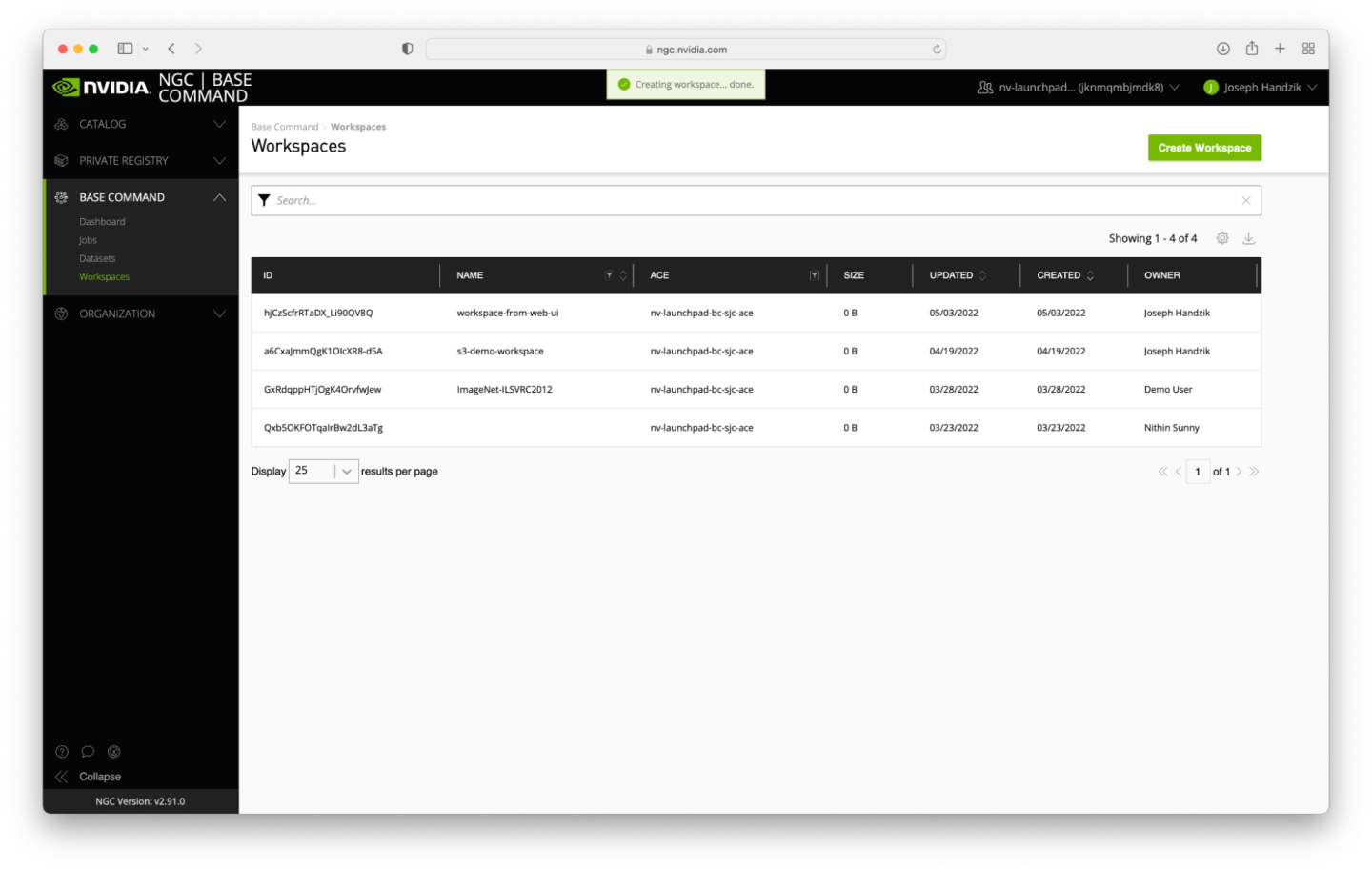Toggle the Name column filter icon
This screenshot has height=870, width=1372.
(x=609, y=275)
